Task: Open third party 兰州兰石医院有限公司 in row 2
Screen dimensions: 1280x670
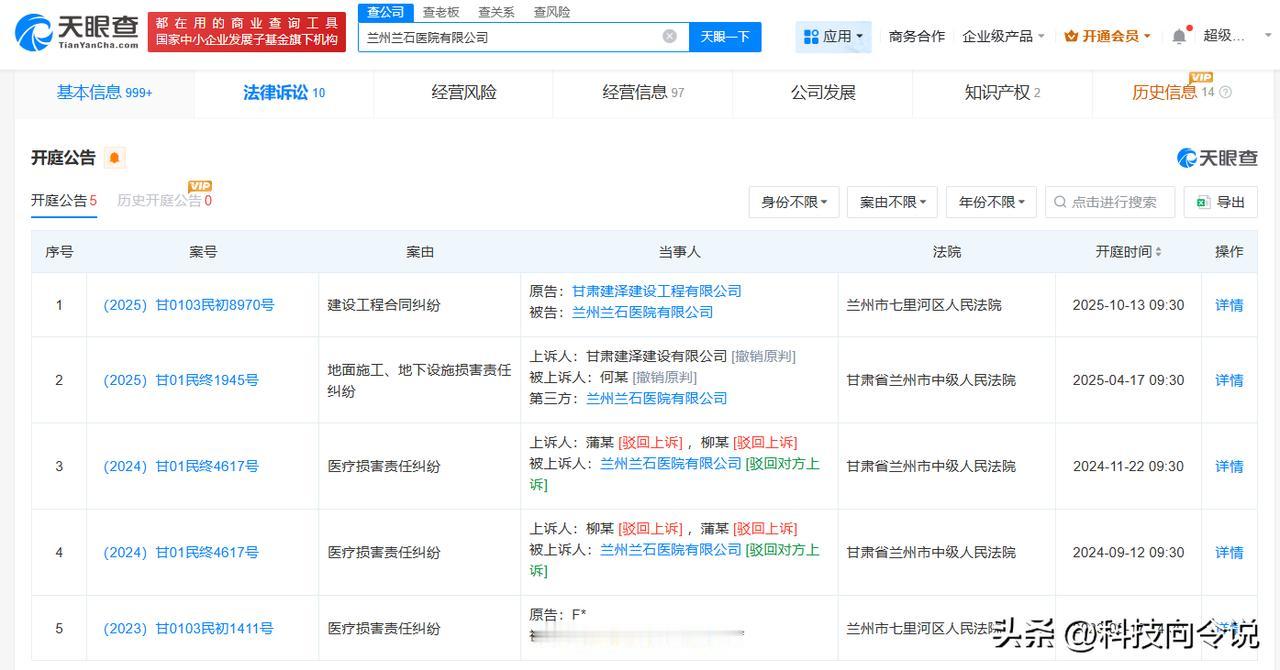Action: pyautogui.click(x=657, y=398)
